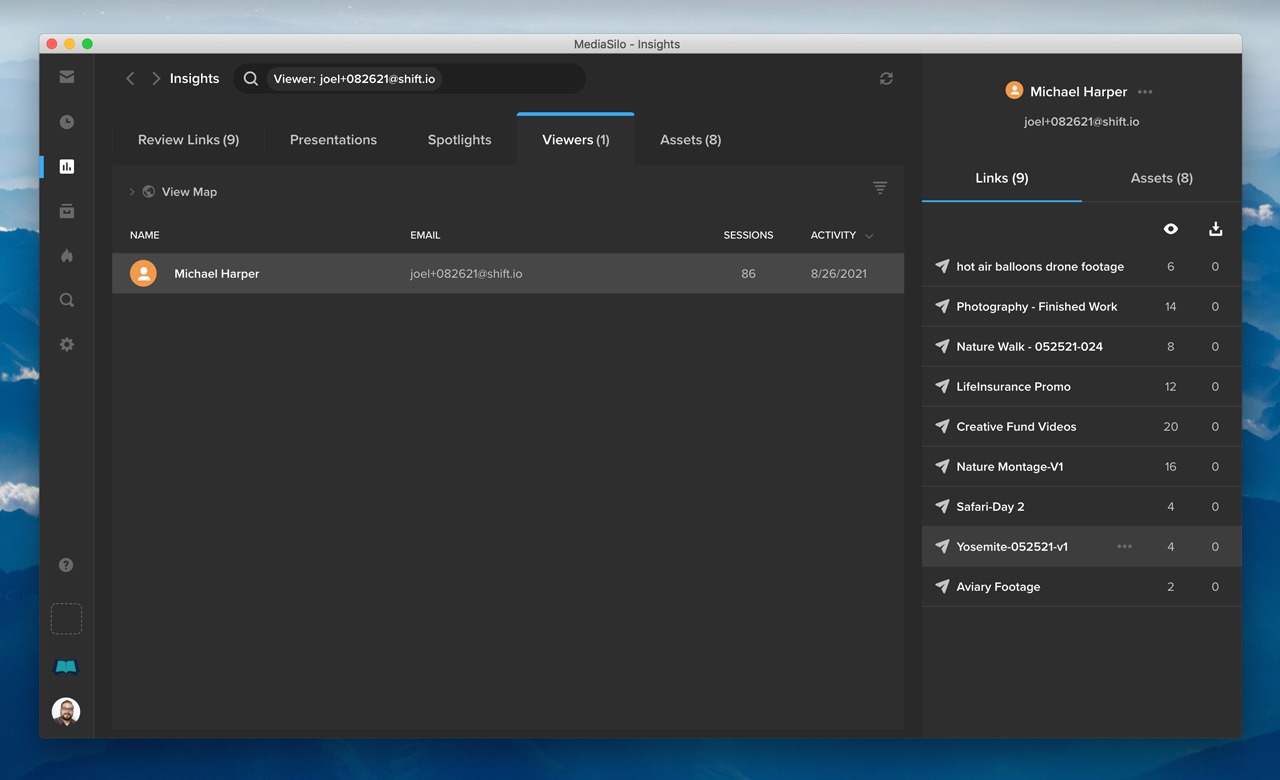Open the Insights bar chart panel in sidebar
The width and height of the screenshot is (1280, 780).
(x=66, y=166)
